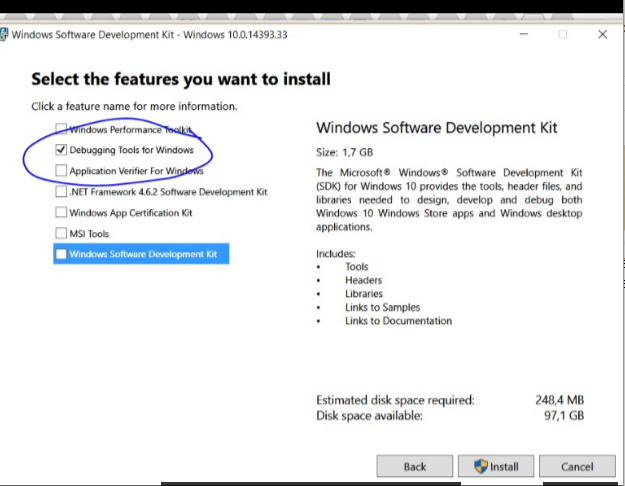
Task: Highlight the Windows App Certification Kit name
Action: click(x=131, y=213)
